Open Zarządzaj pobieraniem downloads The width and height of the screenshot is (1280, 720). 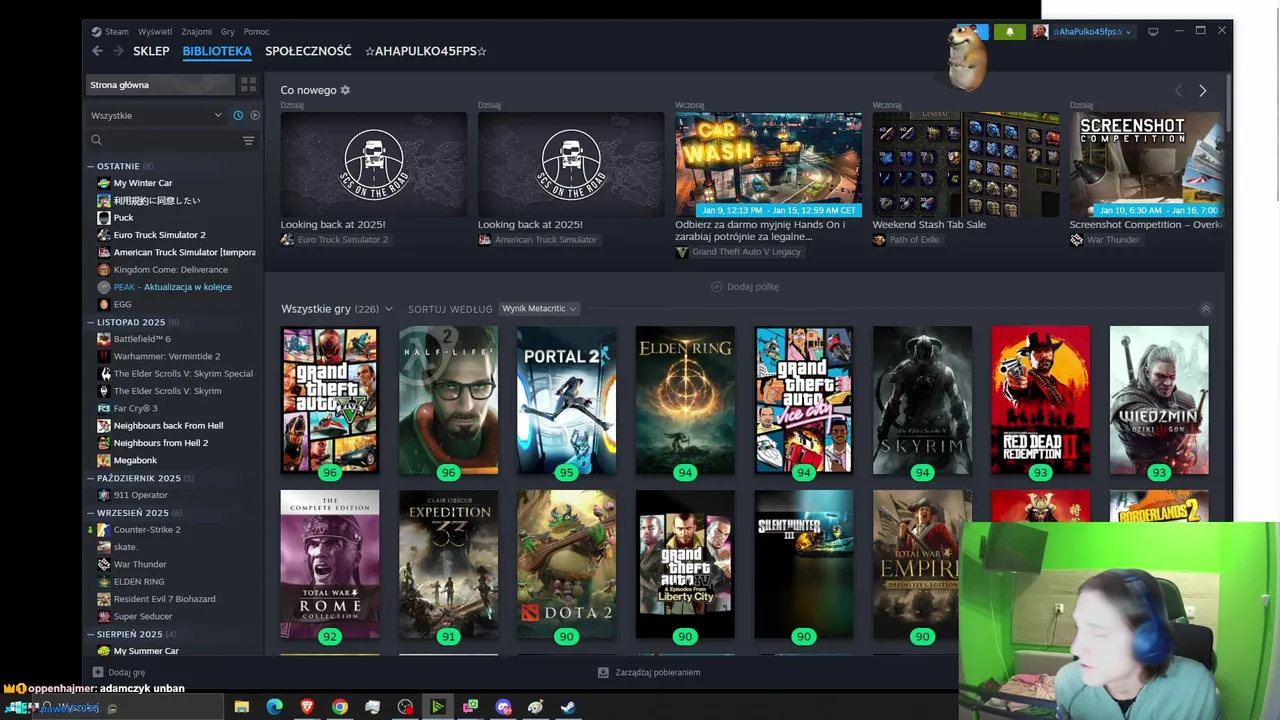(649, 673)
